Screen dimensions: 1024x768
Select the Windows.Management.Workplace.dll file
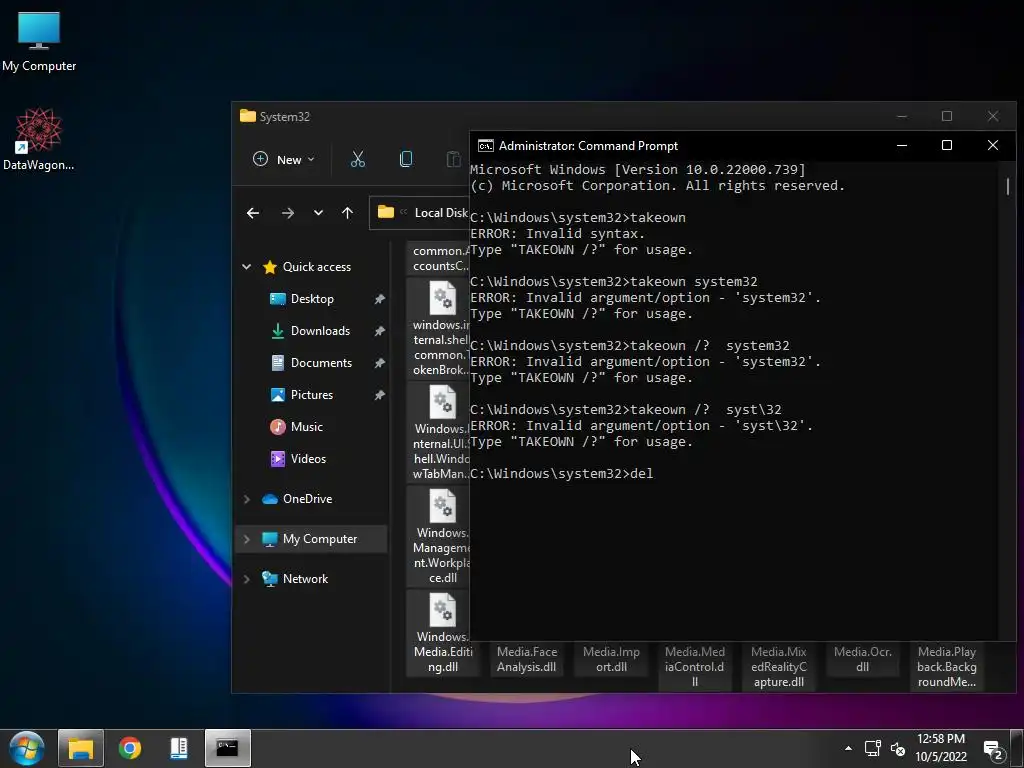click(x=439, y=536)
